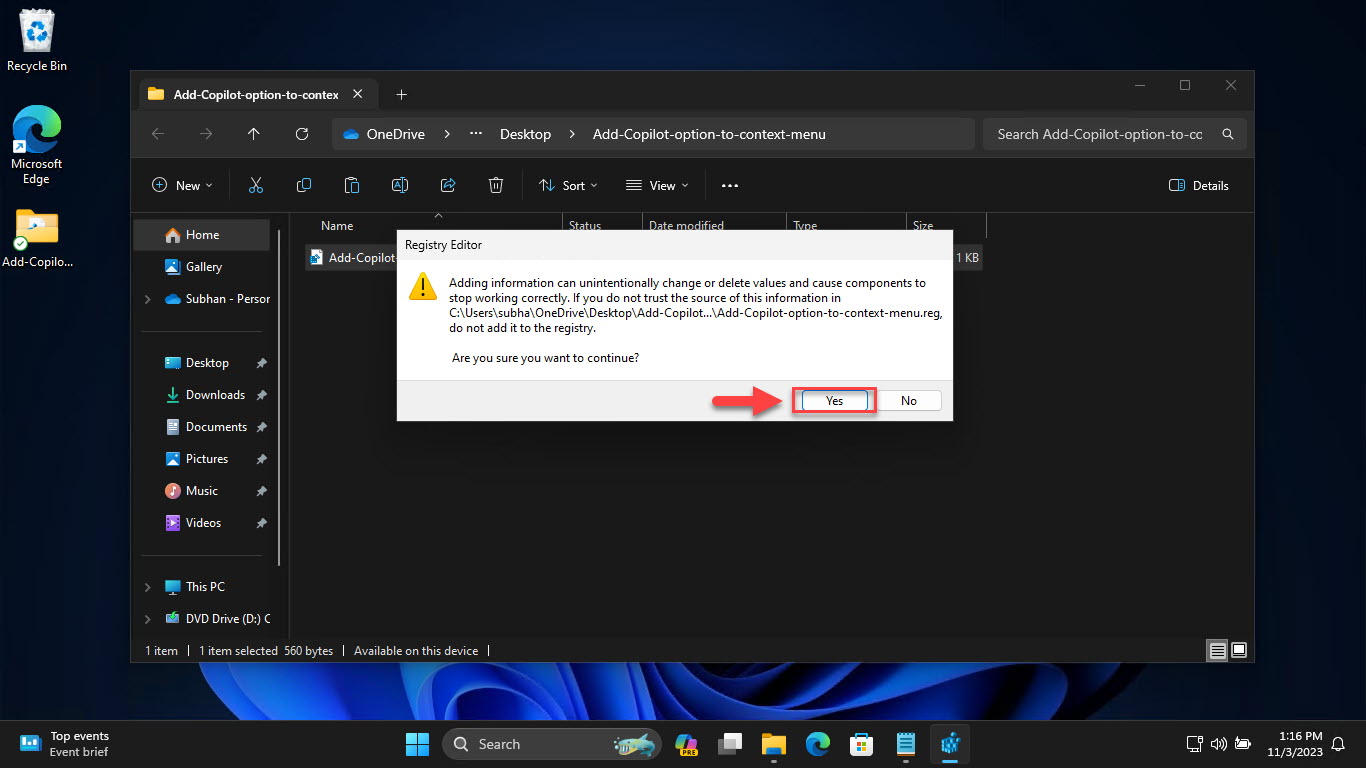Expand hidden breadcrumb path ellipsis

[476, 134]
